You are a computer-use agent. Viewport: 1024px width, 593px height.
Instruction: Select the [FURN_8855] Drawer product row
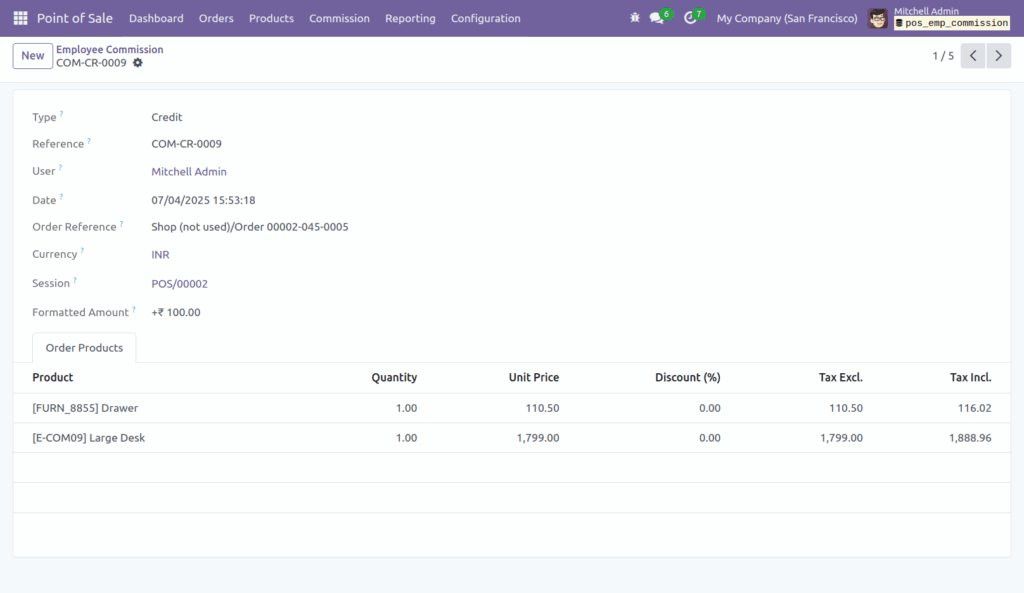point(88,408)
